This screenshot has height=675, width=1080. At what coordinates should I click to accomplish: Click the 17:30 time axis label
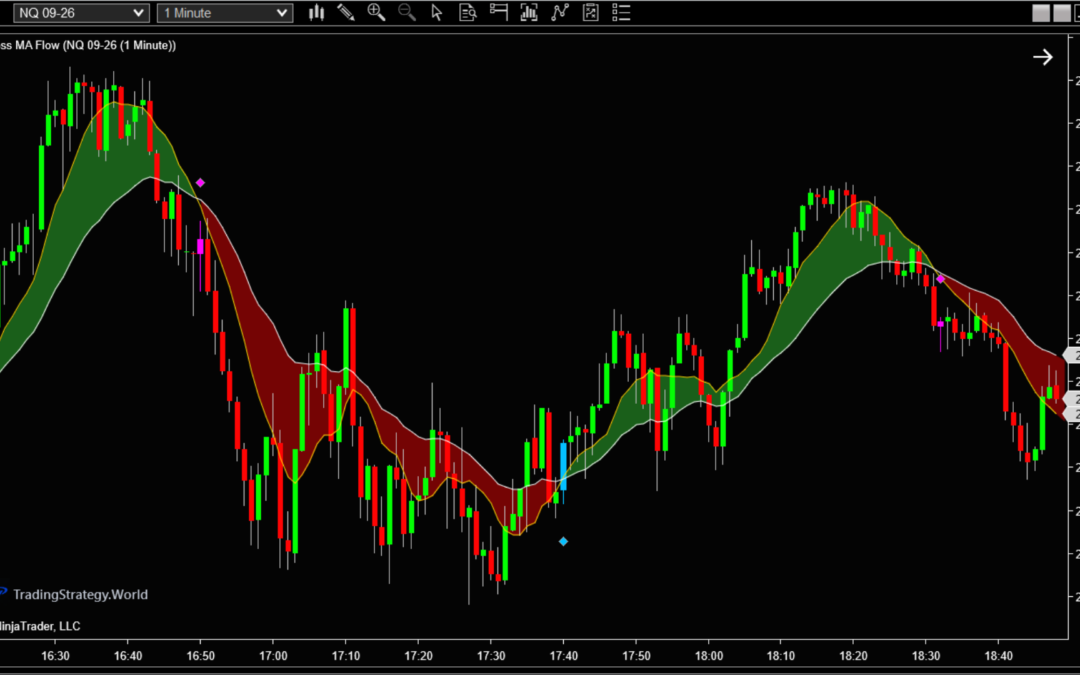click(x=491, y=655)
